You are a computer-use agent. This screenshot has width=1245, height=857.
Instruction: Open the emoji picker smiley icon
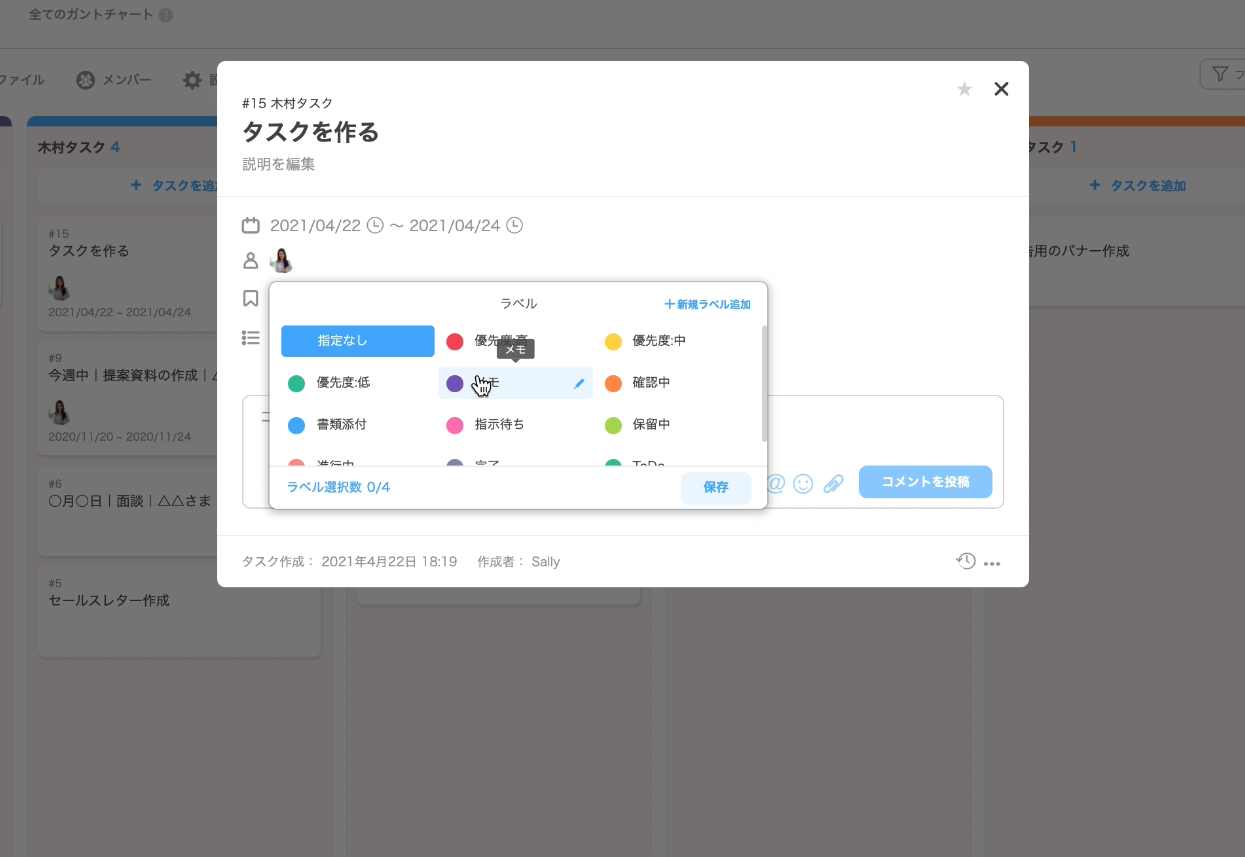(803, 483)
